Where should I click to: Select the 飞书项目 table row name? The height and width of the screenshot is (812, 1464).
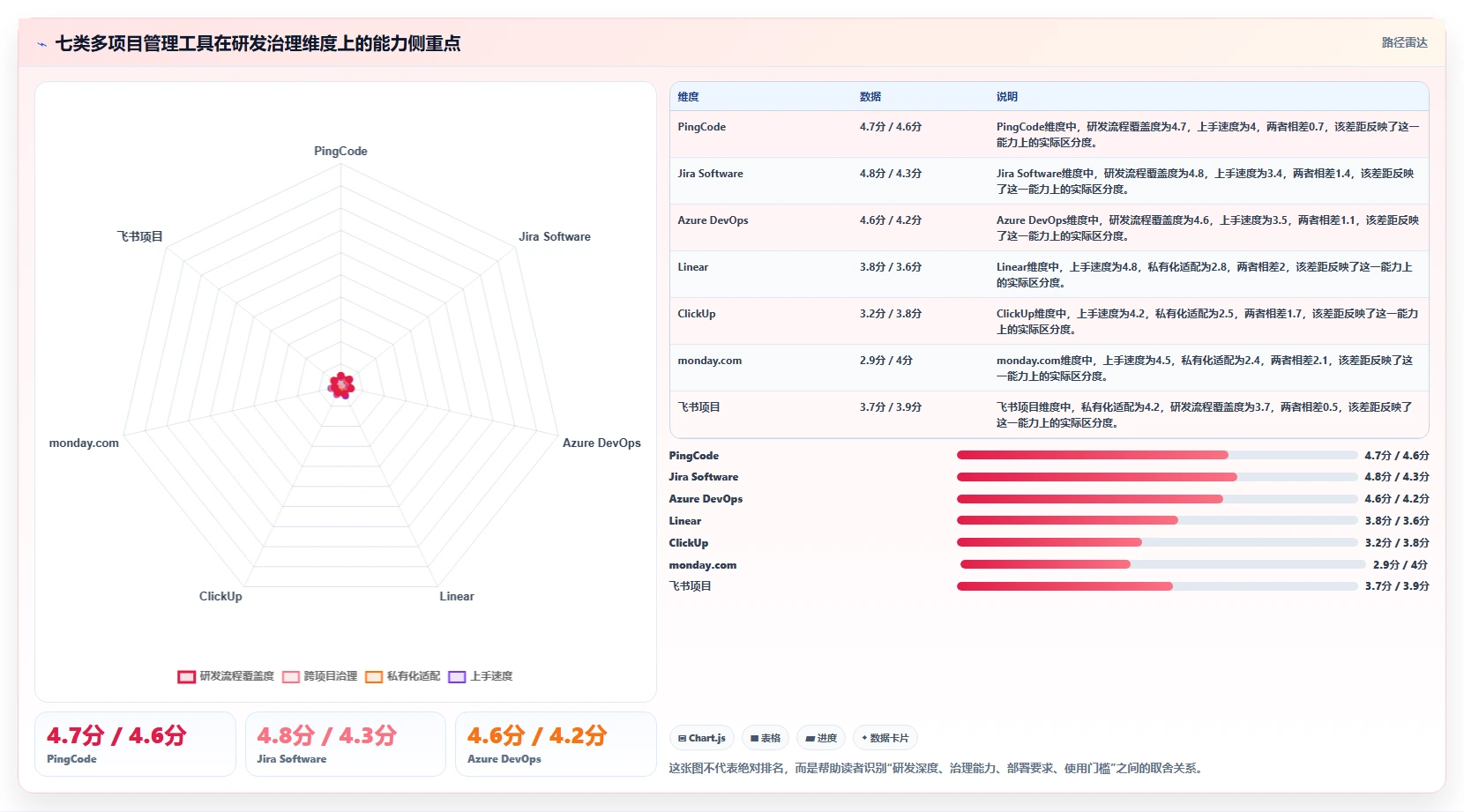click(x=698, y=407)
